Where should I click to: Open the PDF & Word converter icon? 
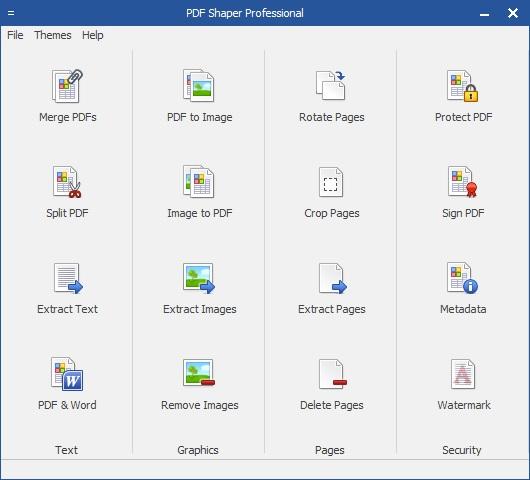point(67,374)
